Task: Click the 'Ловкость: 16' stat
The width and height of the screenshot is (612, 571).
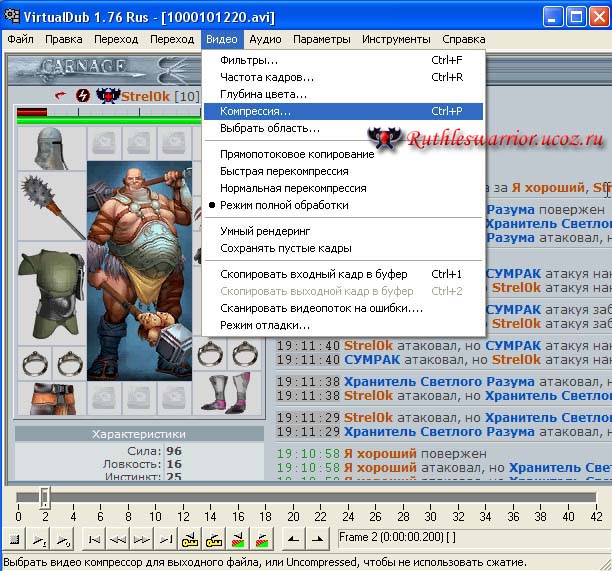Action: [142, 464]
